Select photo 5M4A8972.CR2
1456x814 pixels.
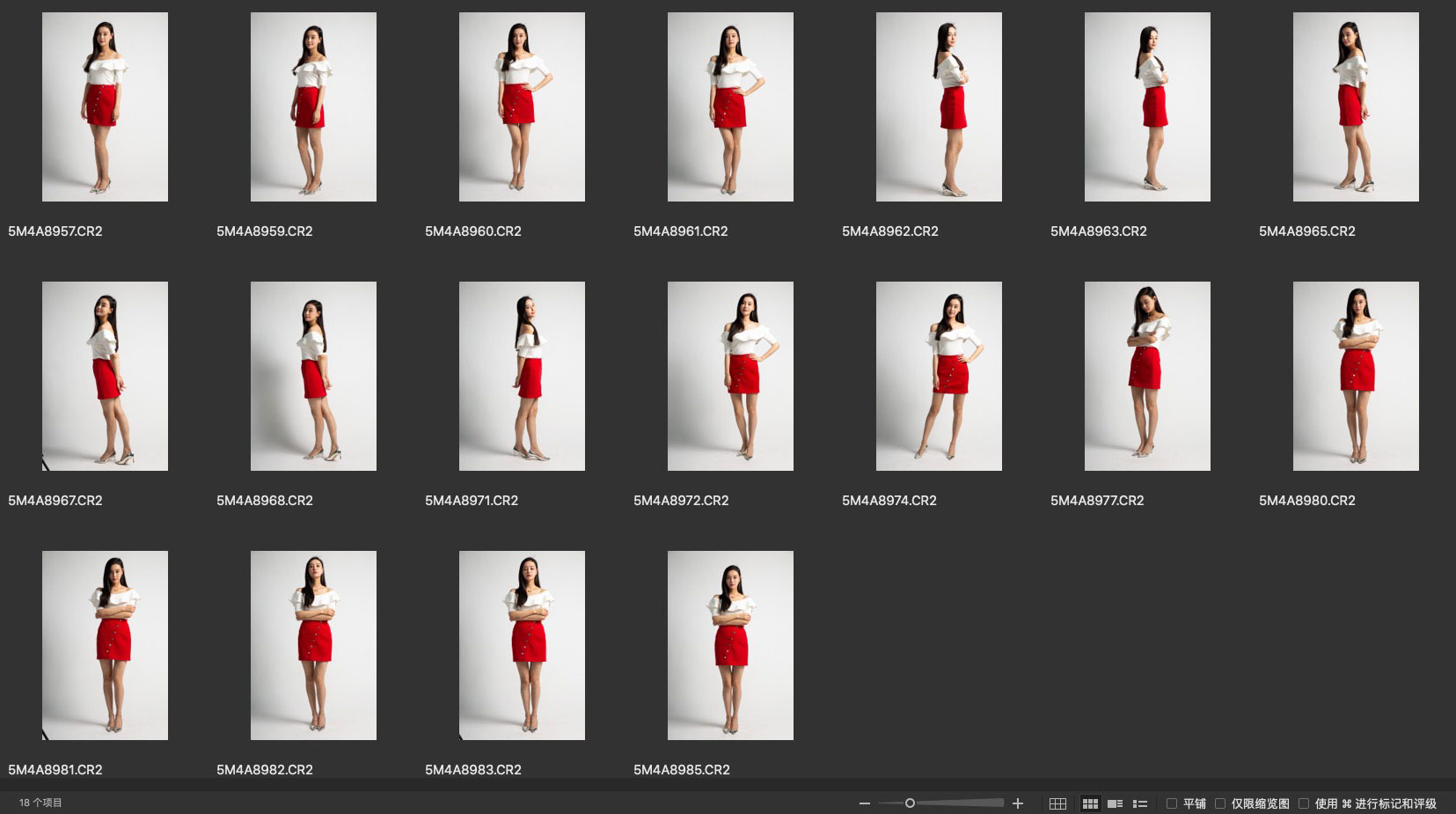pos(730,376)
